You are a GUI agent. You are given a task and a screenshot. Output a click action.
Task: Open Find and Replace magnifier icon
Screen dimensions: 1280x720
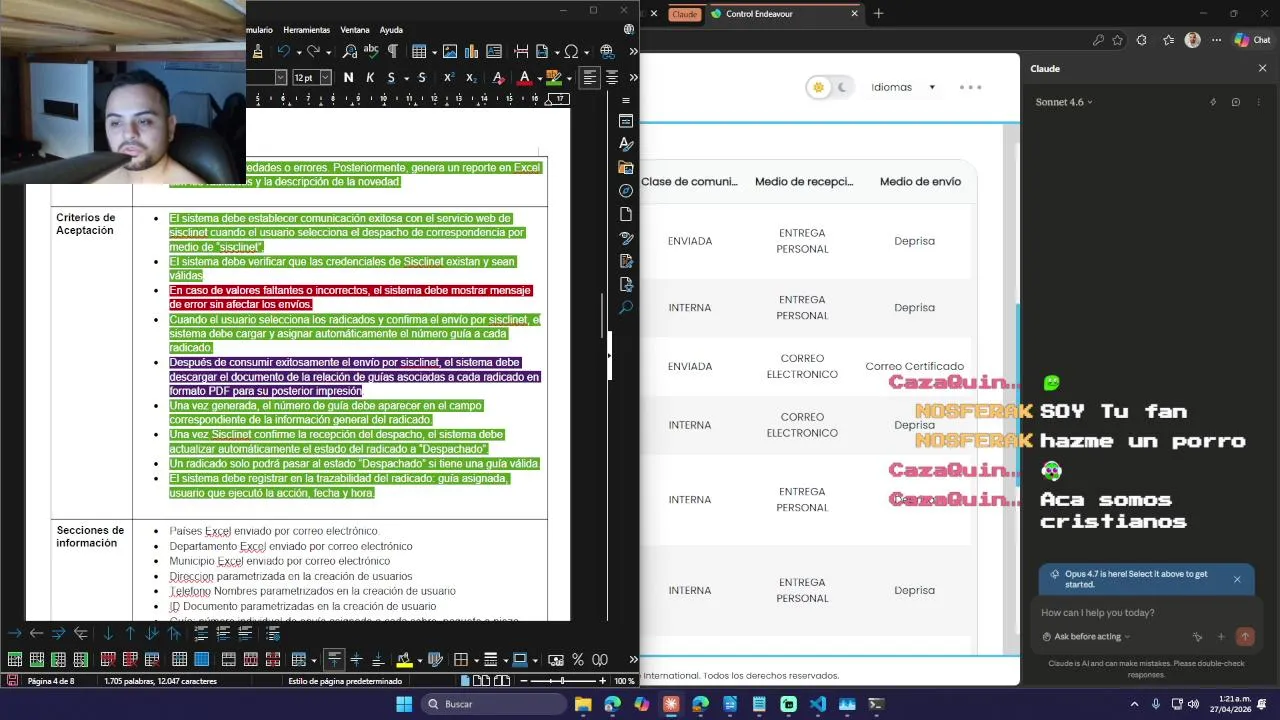pyautogui.click(x=350, y=52)
